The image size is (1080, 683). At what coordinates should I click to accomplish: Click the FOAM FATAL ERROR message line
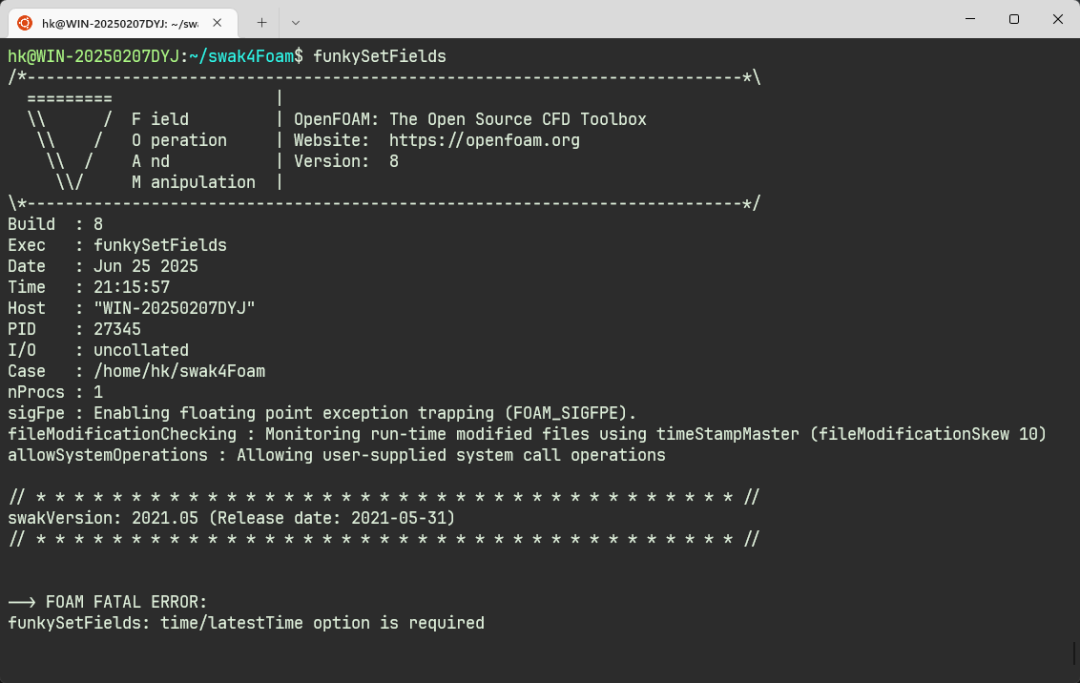tap(126, 602)
